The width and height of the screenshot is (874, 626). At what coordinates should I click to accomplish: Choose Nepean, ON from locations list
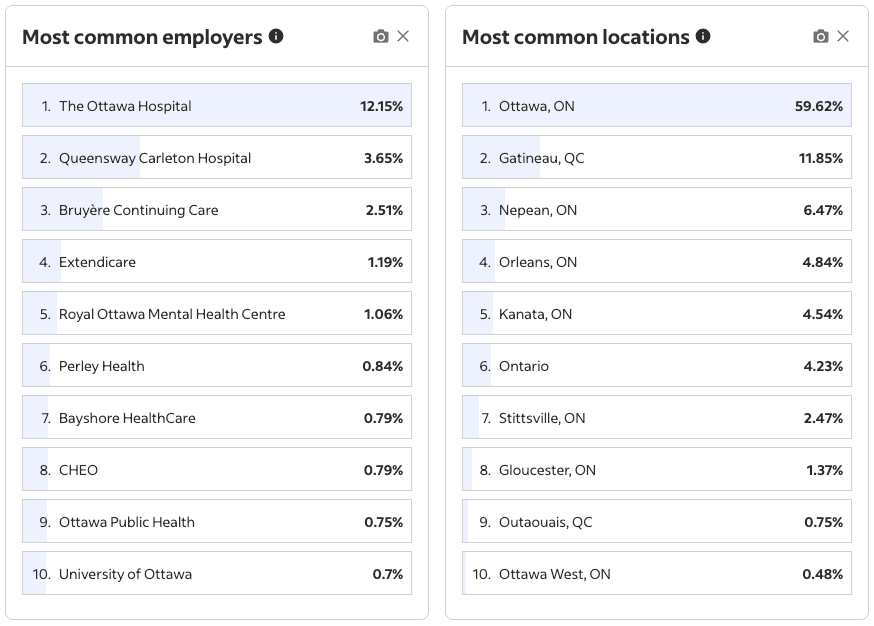coord(656,210)
